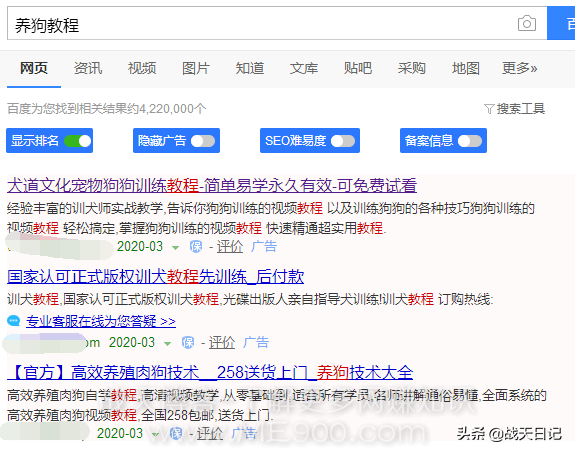Go to the 文库 tab

[x=304, y=68]
